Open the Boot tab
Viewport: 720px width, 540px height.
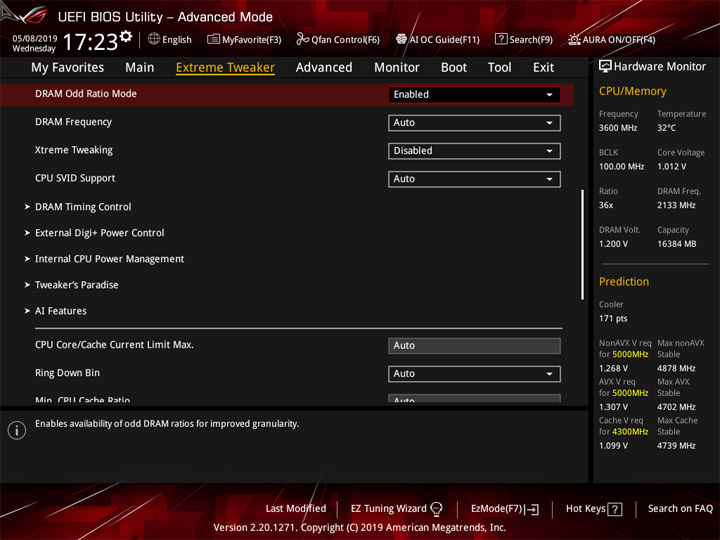pyautogui.click(x=454, y=68)
